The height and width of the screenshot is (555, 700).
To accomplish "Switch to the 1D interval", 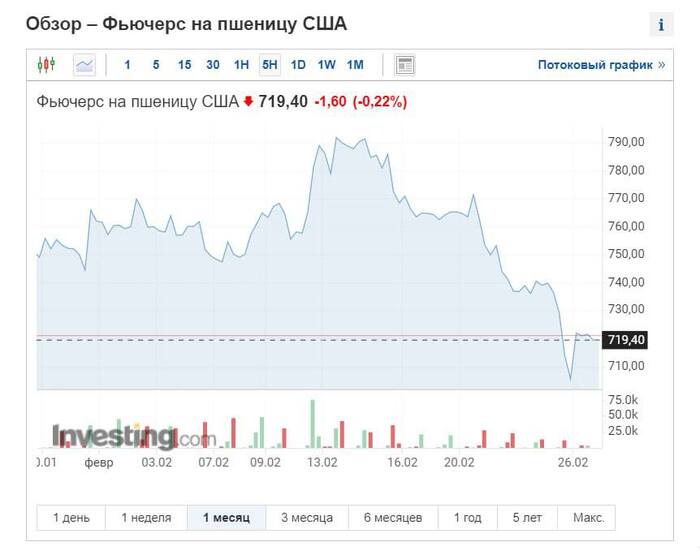I will 298,65.
